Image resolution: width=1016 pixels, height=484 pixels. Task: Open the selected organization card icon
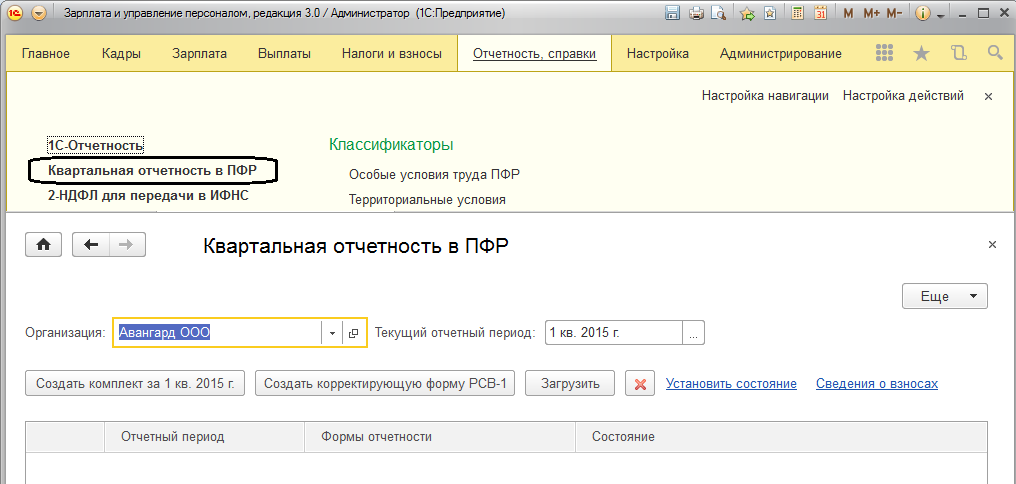pyautogui.click(x=354, y=333)
